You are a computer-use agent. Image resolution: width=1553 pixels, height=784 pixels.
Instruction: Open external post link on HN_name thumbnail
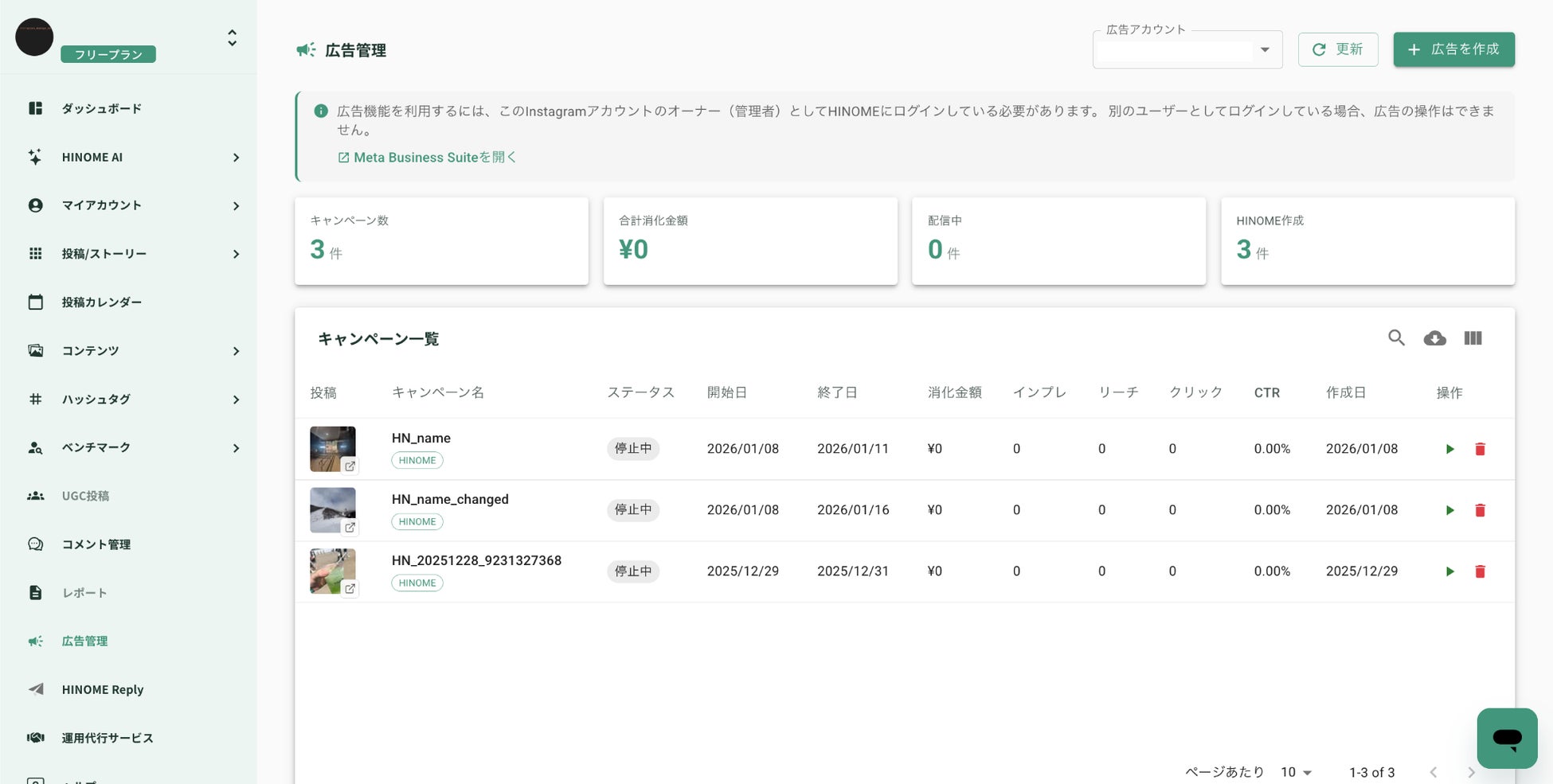pyautogui.click(x=350, y=466)
